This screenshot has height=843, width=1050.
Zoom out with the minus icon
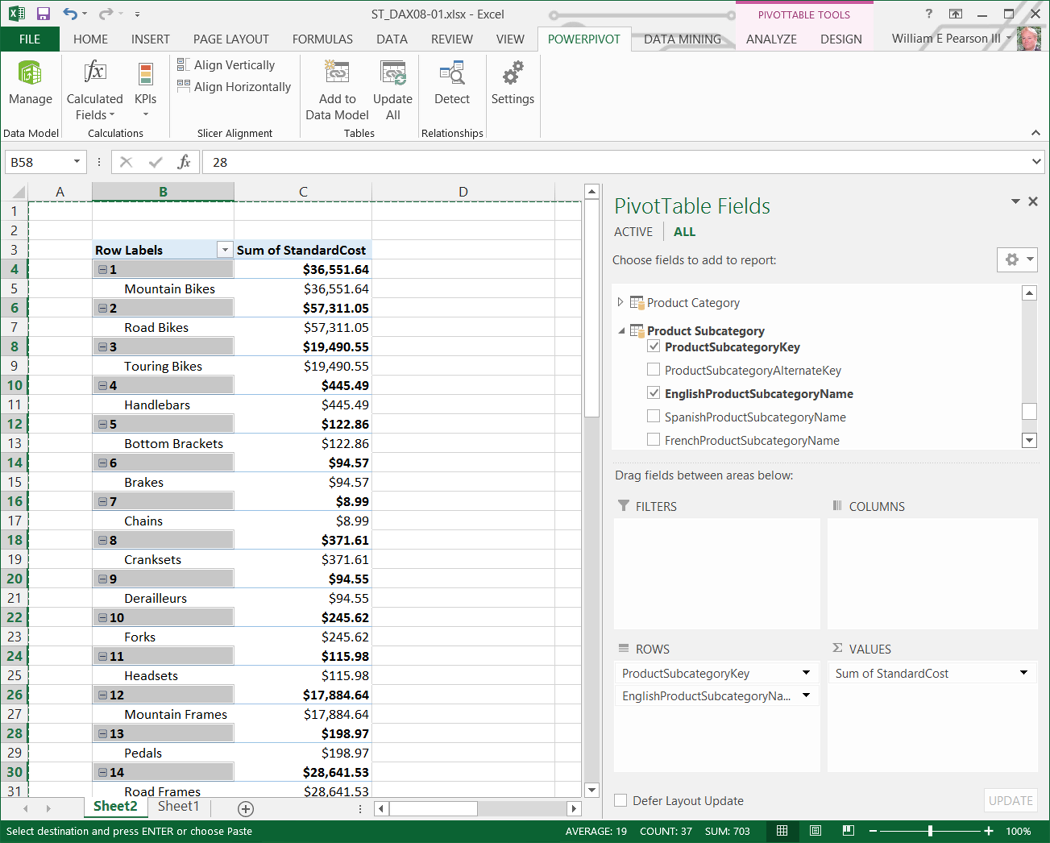click(872, 831)
